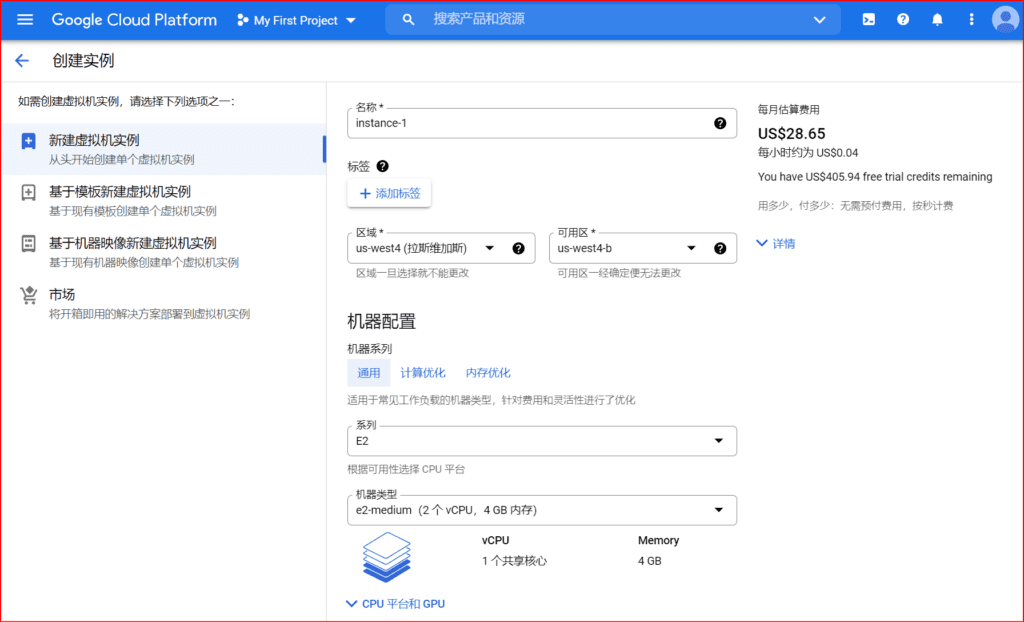
Task: Click the help icon beside the 名称 field
Action: [718, 122]
